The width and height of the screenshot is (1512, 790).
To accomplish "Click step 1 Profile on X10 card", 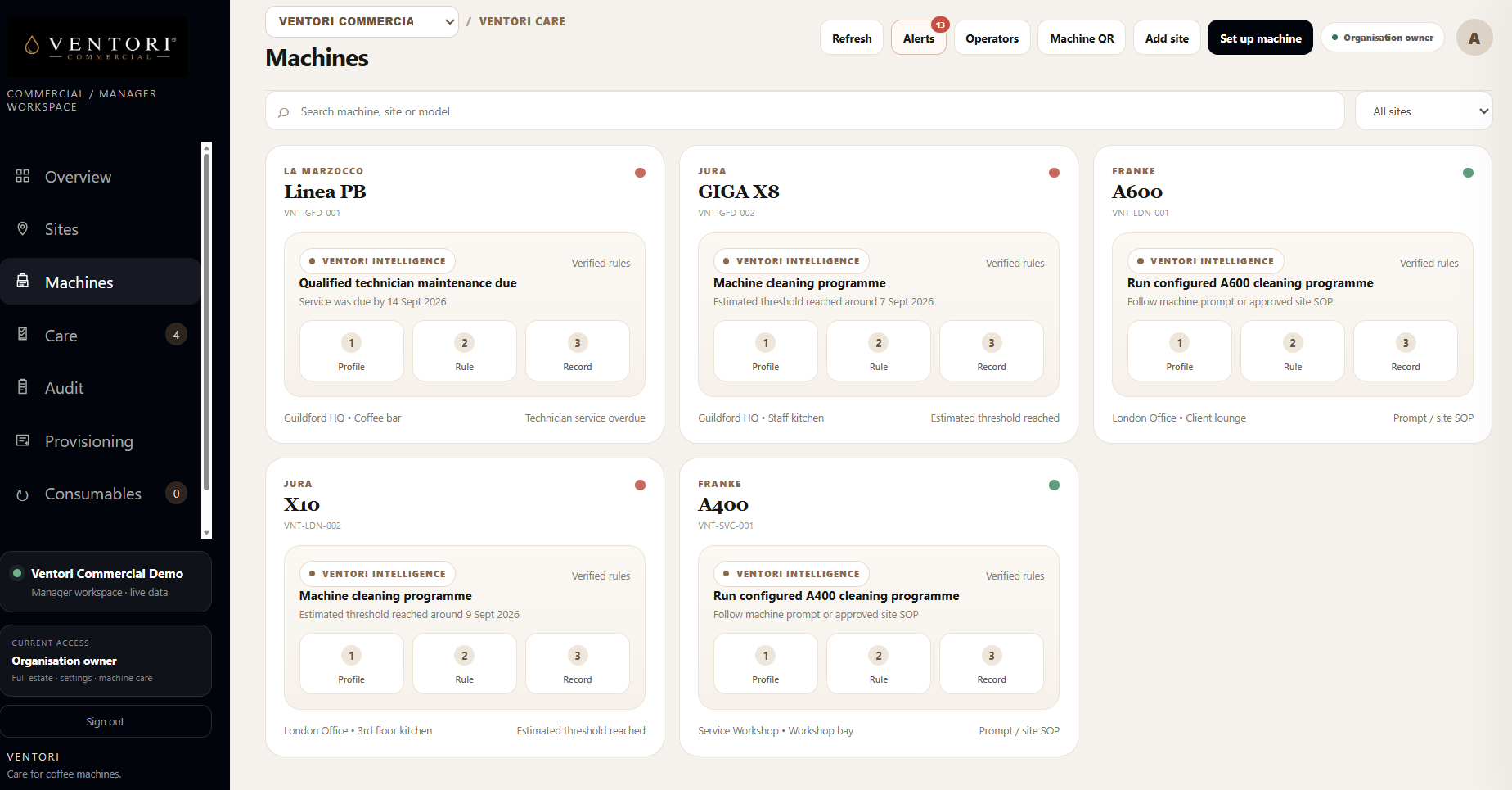I will 352,664.
